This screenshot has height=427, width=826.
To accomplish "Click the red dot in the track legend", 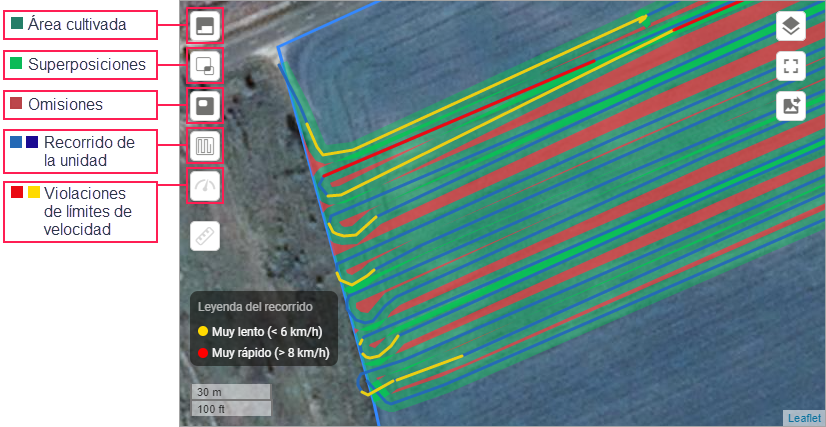I will [x=203, y=353].
